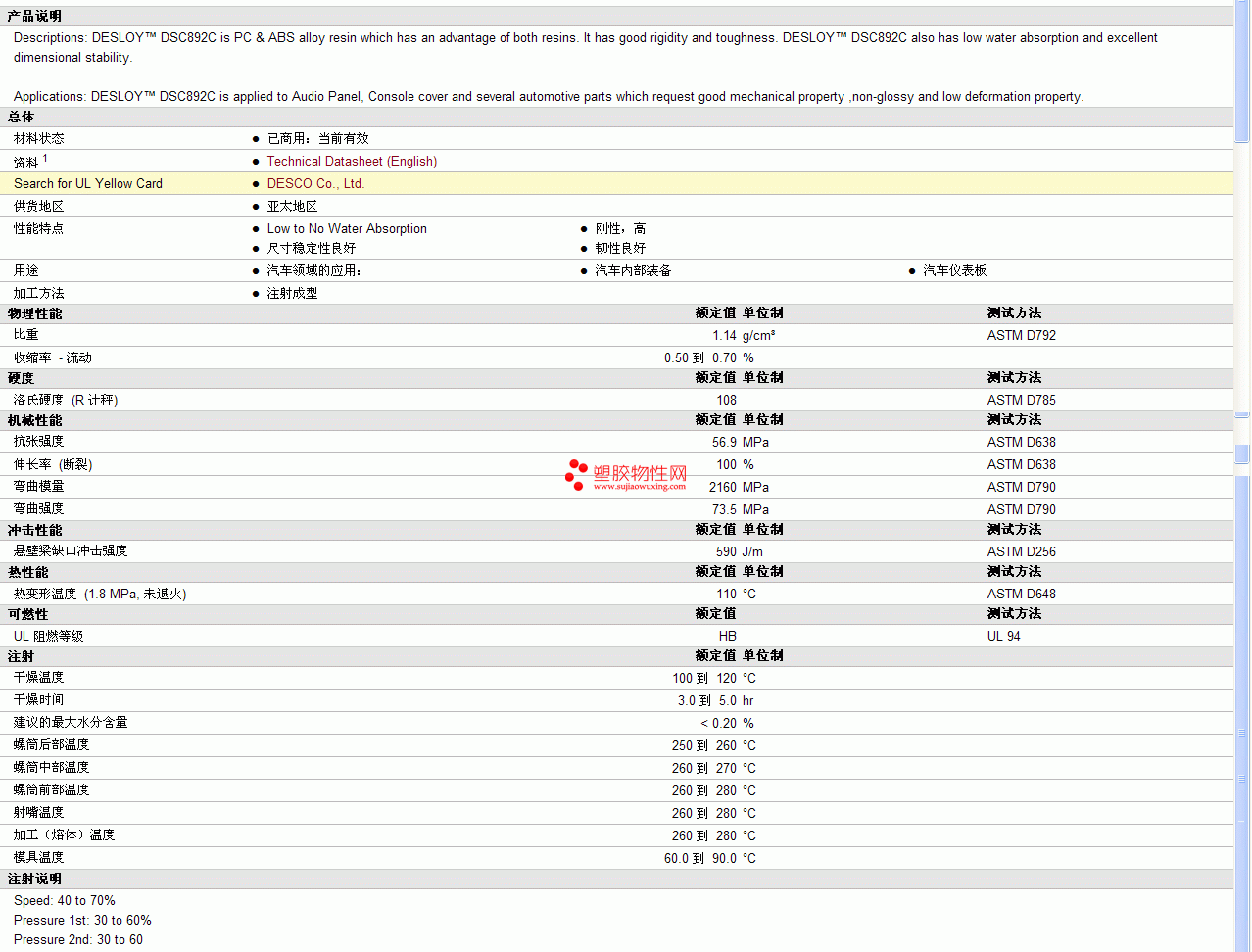This screenshot has height=952, width=1252.
Task: Click the 已商用: 当前有效 material status
Action: 317,139
